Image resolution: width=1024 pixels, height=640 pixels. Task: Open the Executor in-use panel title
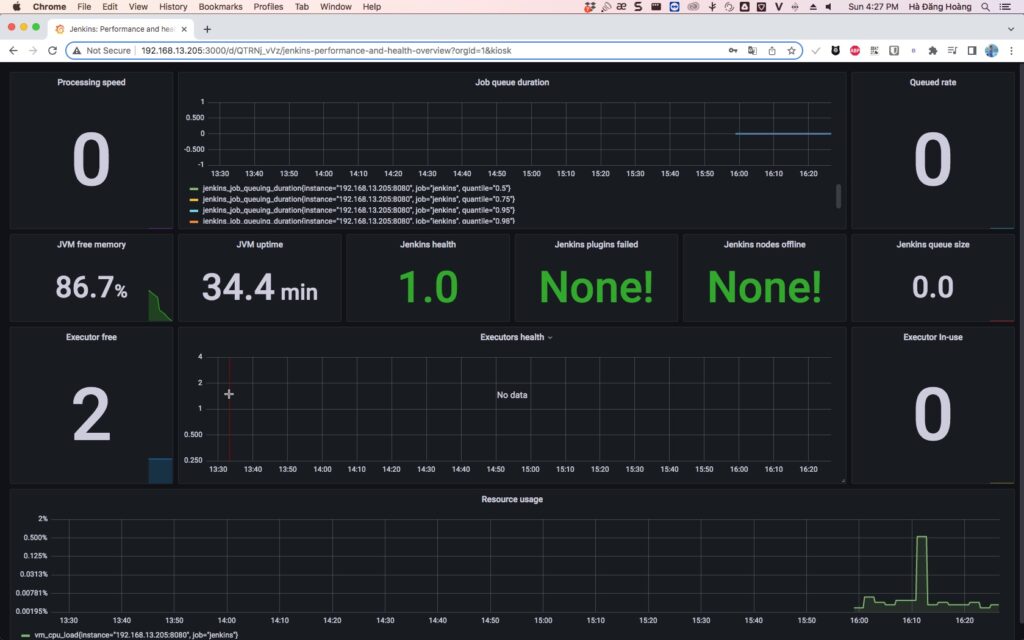[933, 337]
